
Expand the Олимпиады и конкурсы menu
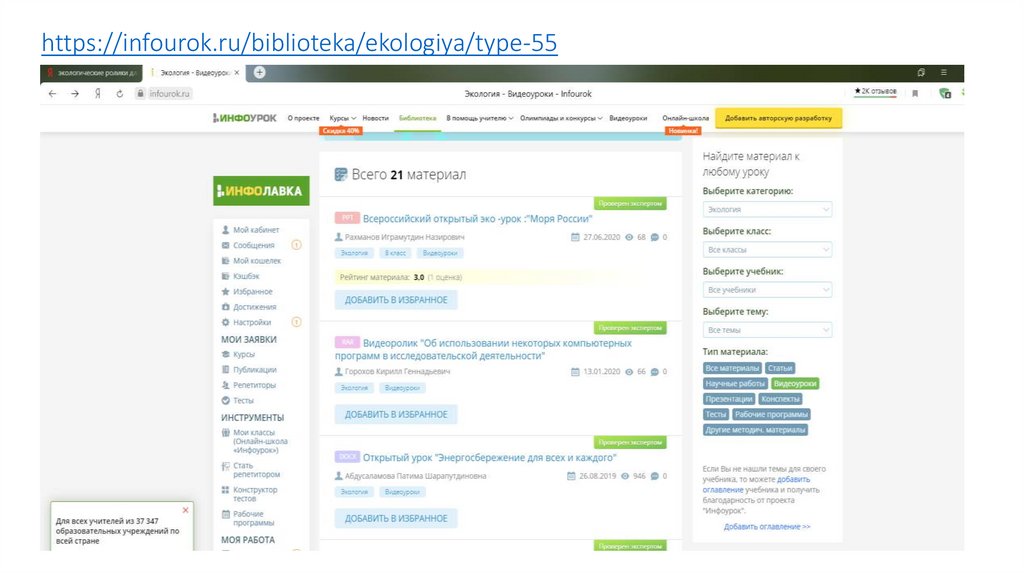click(x=561, y=118)
